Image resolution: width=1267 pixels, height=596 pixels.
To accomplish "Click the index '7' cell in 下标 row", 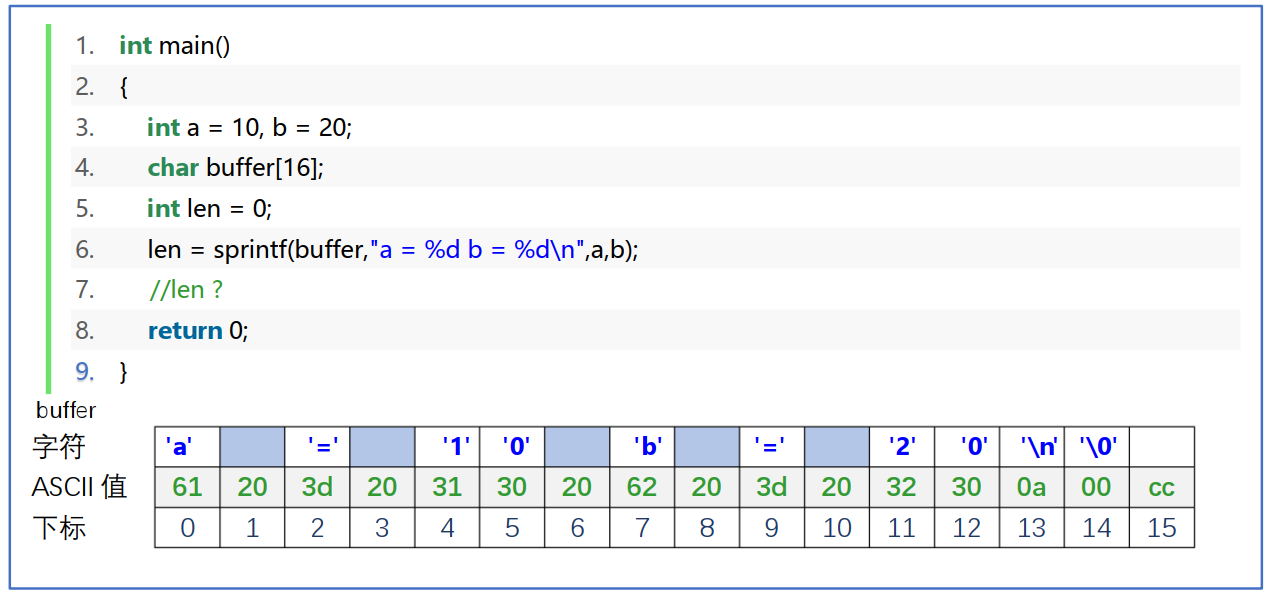I will (x=642, y=527).
